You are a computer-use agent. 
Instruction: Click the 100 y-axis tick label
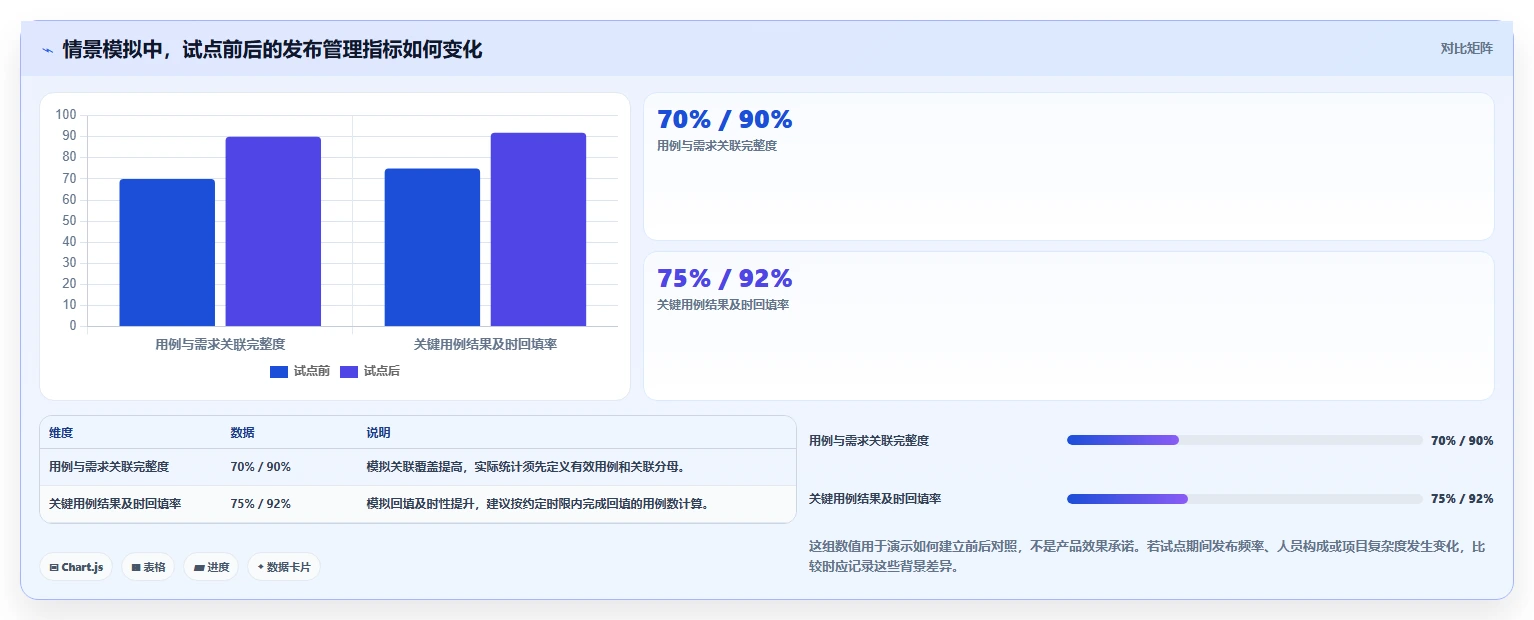pos(66,115)
